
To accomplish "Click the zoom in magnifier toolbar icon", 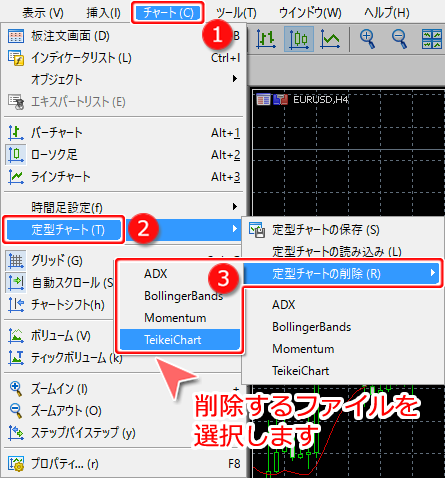I will pyautogui.click(x=368, y=39).
